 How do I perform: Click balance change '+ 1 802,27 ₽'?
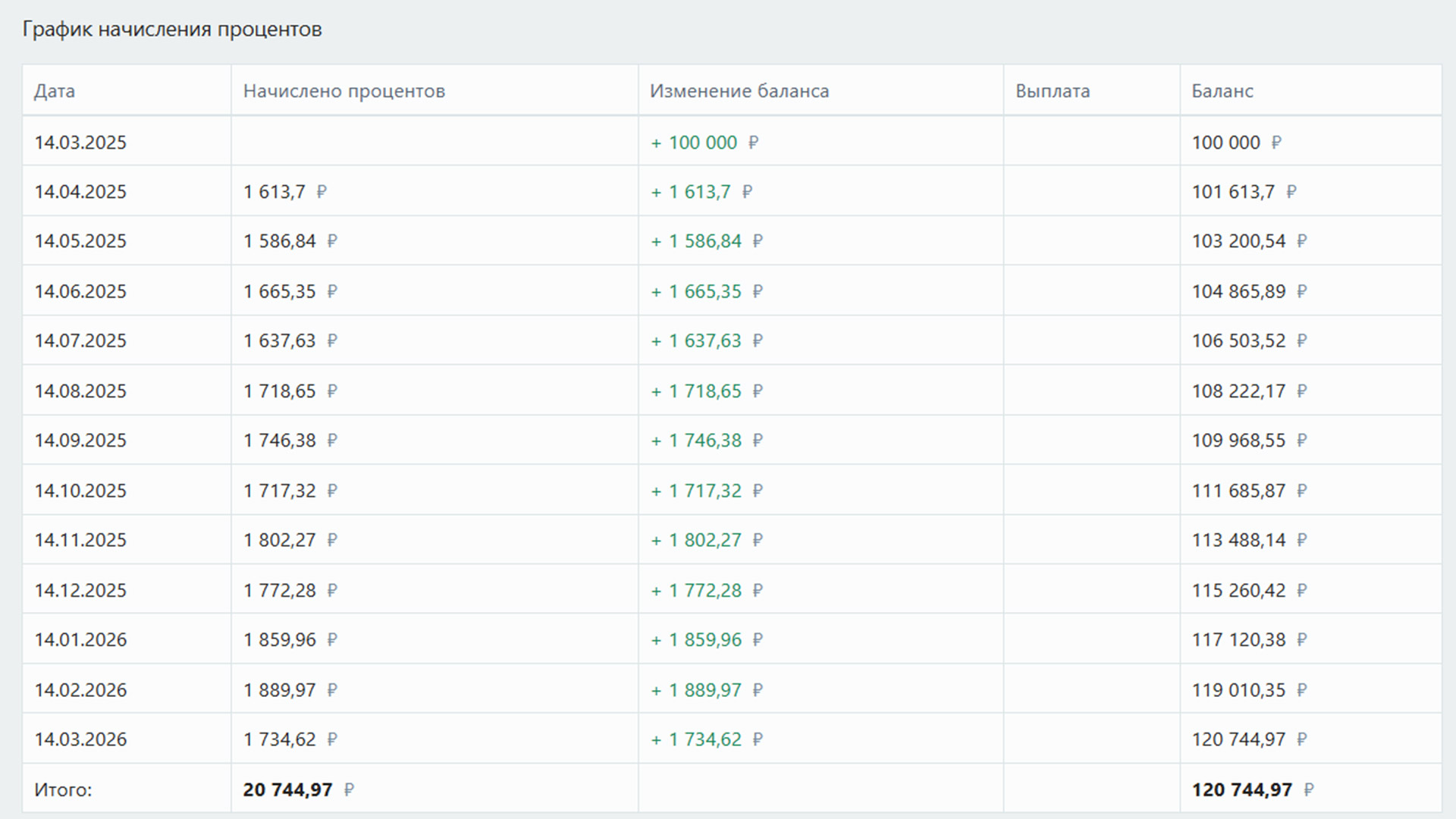pyautogui.click(x=707, y=540)
